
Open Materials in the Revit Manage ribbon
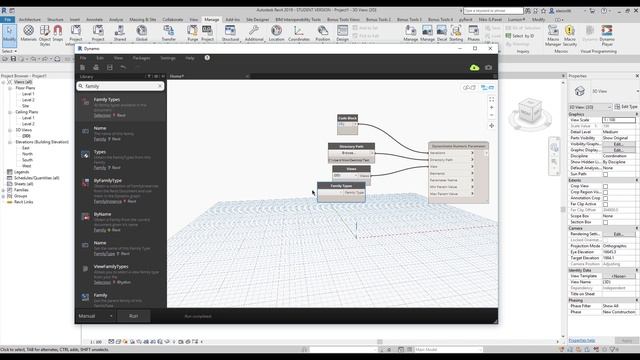click(28, 33)
